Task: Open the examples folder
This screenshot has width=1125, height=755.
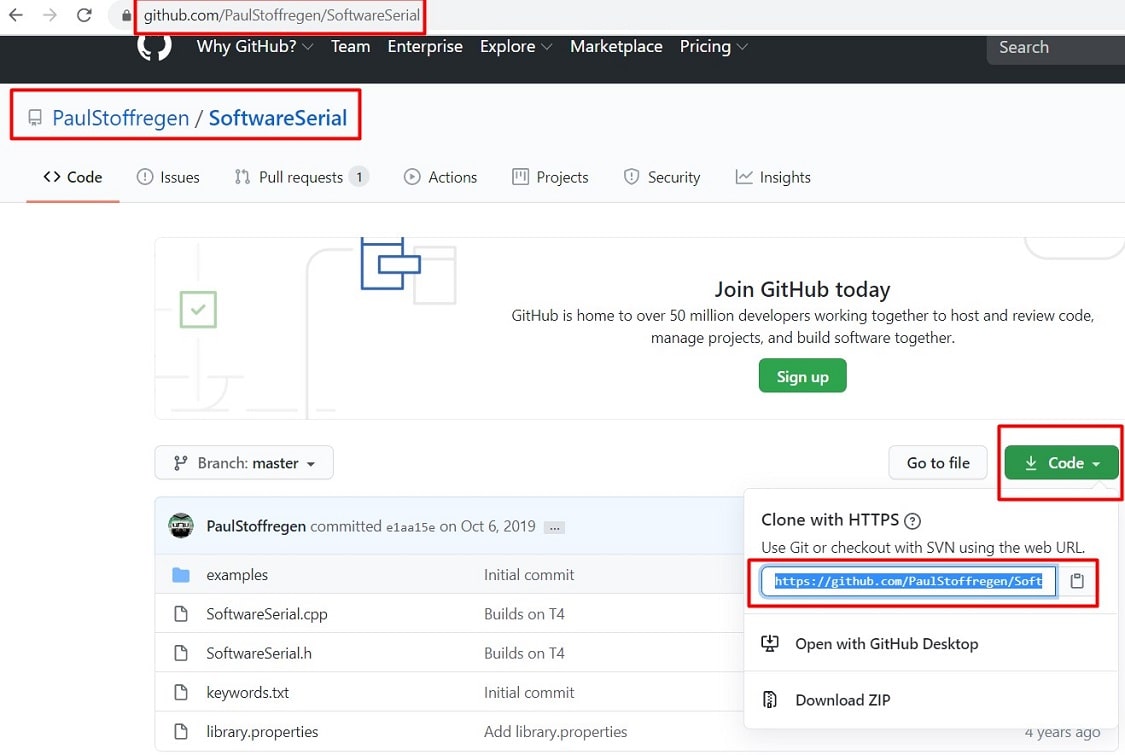Action: coord(237,575)
